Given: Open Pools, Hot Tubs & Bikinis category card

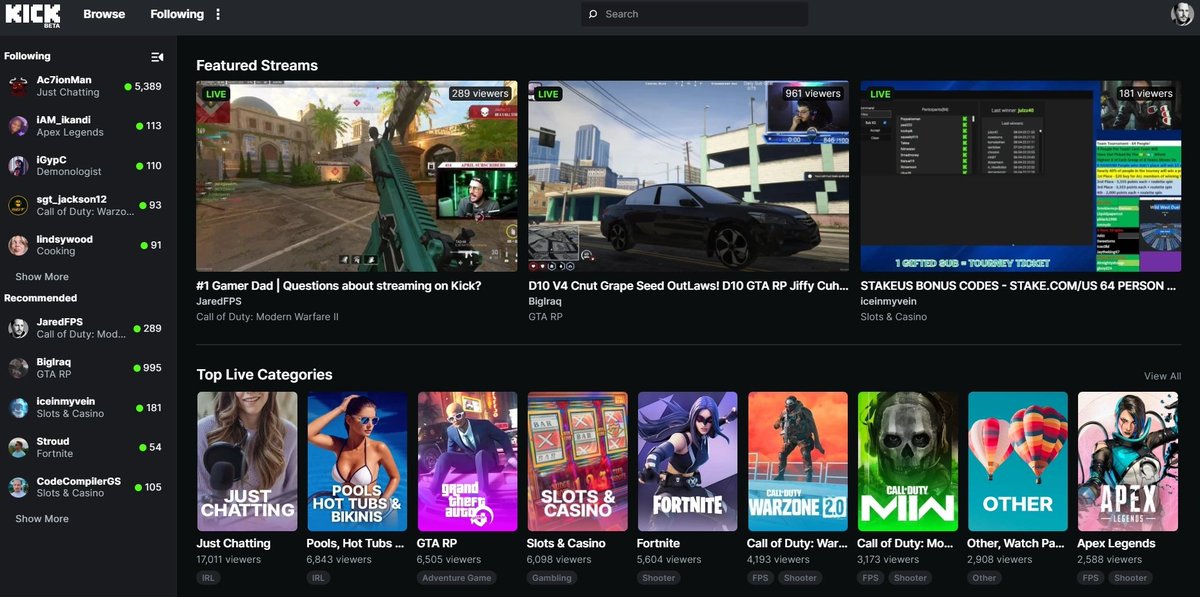Looking at the screenshot, I should pos(357,461).
